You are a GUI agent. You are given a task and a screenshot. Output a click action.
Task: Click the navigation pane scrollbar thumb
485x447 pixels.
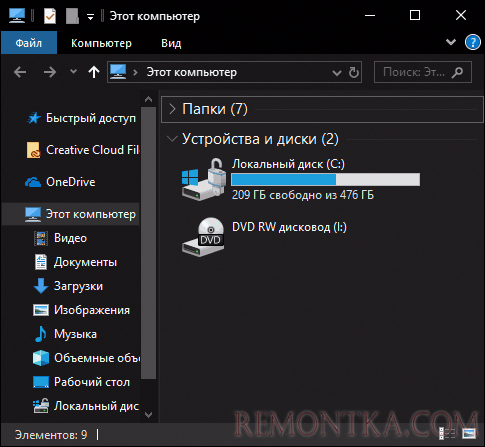149,243
